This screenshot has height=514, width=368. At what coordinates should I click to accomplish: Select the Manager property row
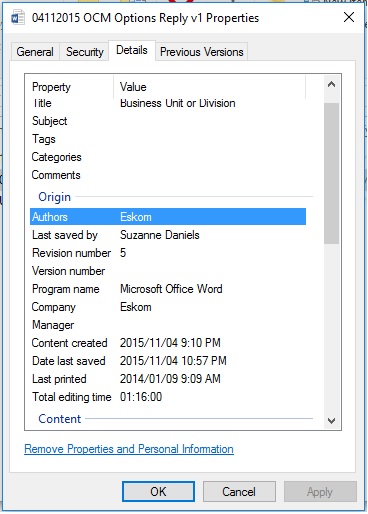pos(168,325)
